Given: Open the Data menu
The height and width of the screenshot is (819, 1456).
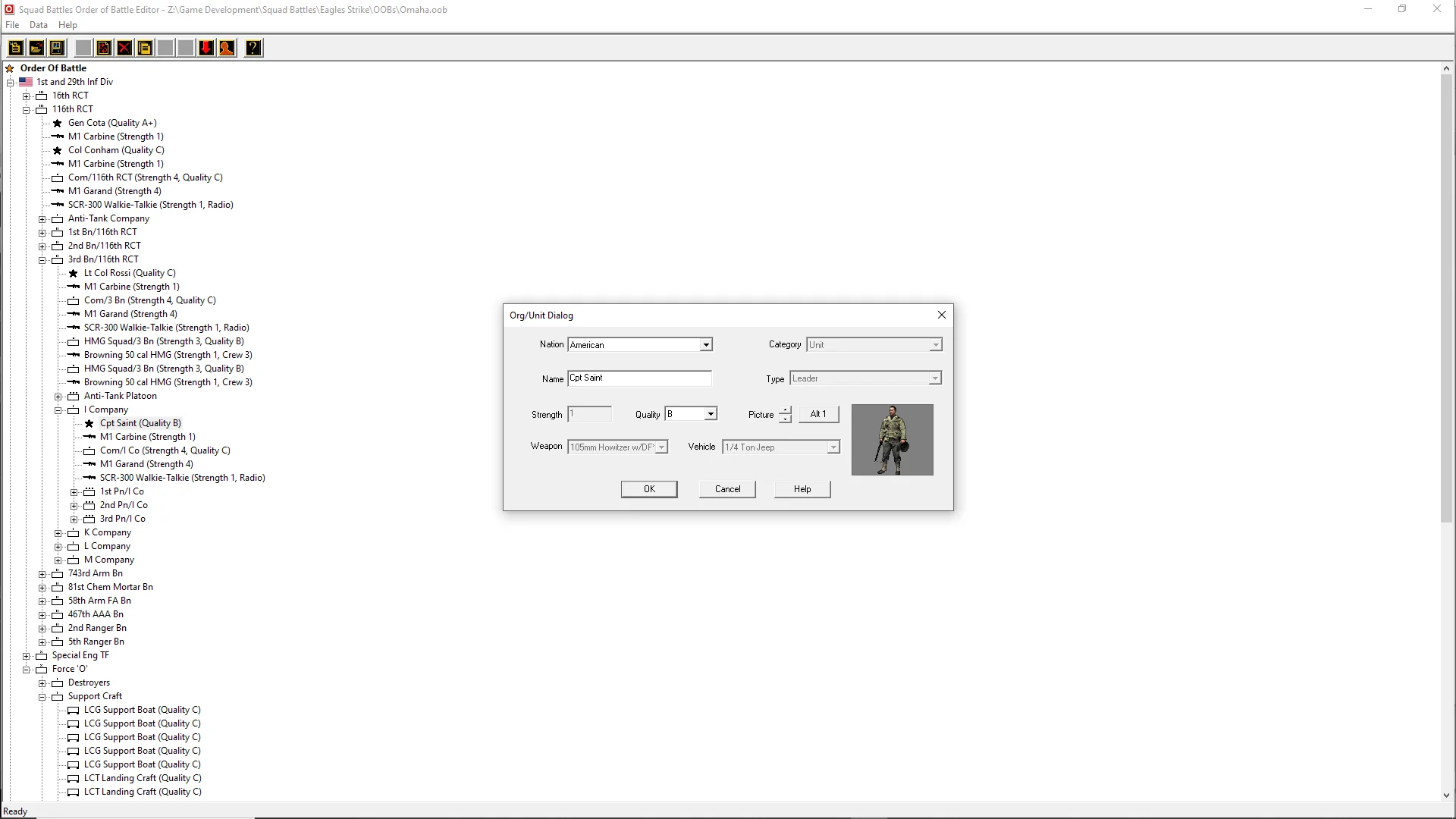Looking at the screenshot, I should 39,25.
